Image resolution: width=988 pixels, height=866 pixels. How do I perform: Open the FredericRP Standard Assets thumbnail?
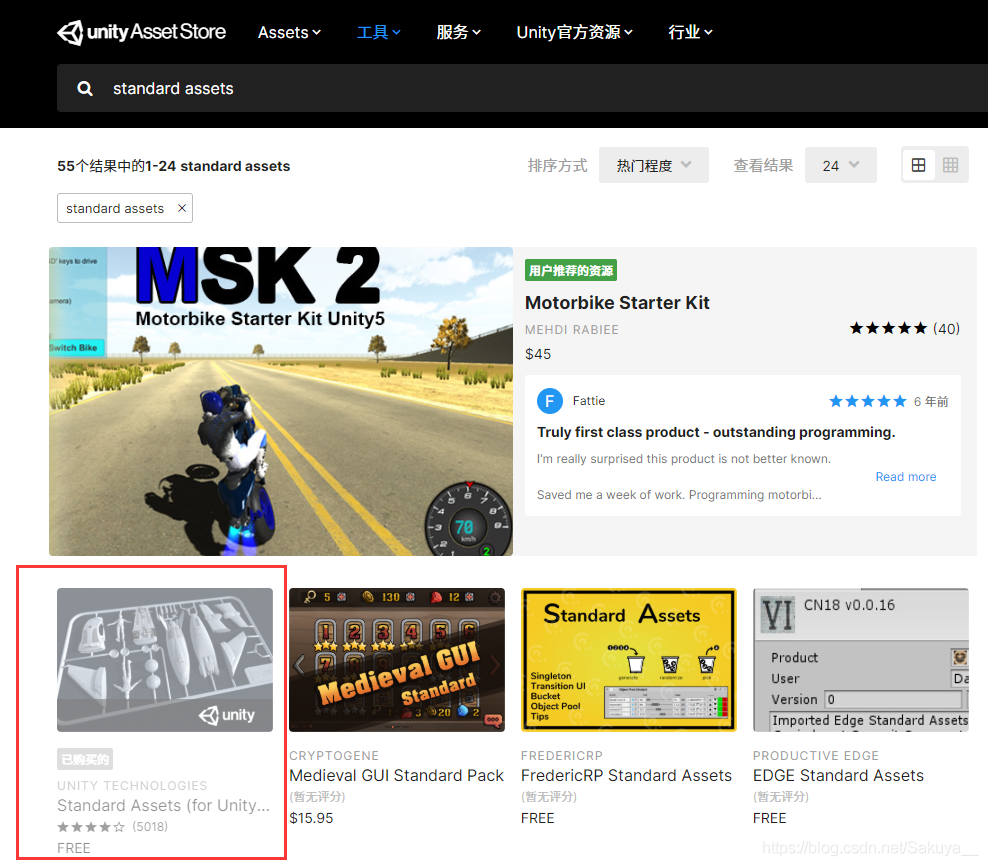pos(629,660)
